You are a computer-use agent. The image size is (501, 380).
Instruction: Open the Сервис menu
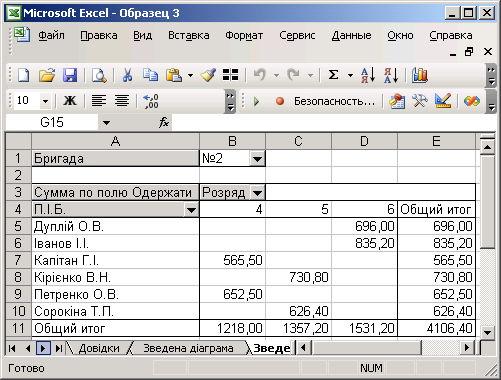(297, 35)
